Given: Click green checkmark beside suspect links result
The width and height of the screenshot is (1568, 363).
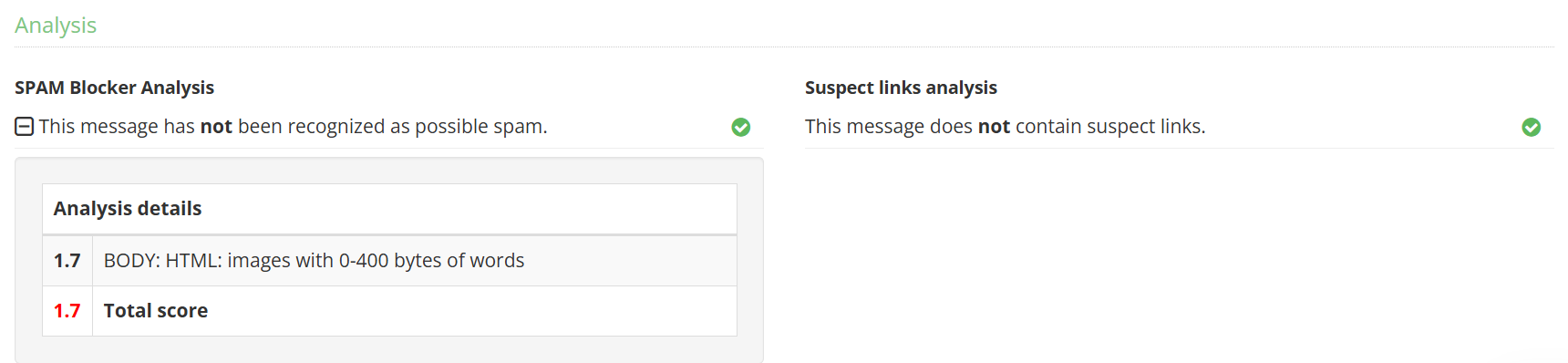Looking at the screenshot, I should tap(1532, 128).
